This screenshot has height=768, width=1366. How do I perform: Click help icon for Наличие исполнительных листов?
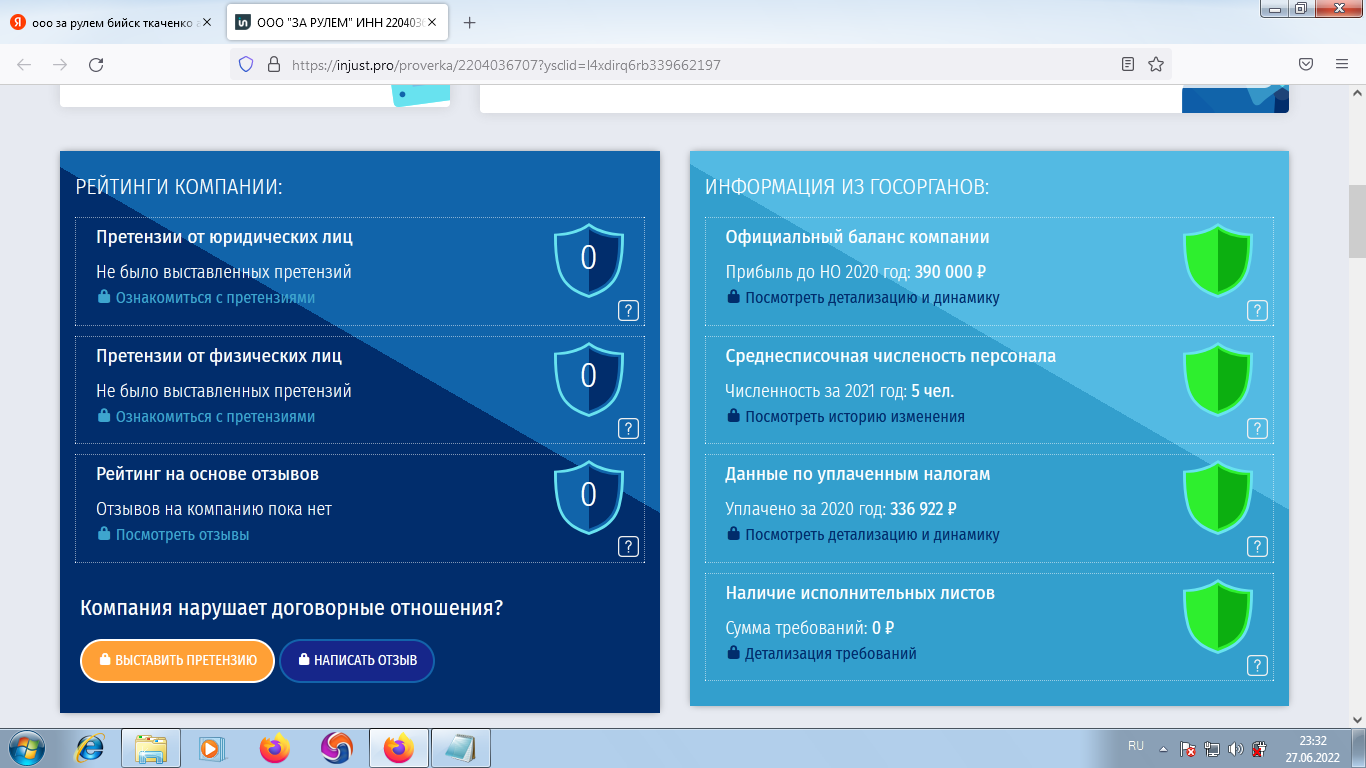click(1257, 665)
